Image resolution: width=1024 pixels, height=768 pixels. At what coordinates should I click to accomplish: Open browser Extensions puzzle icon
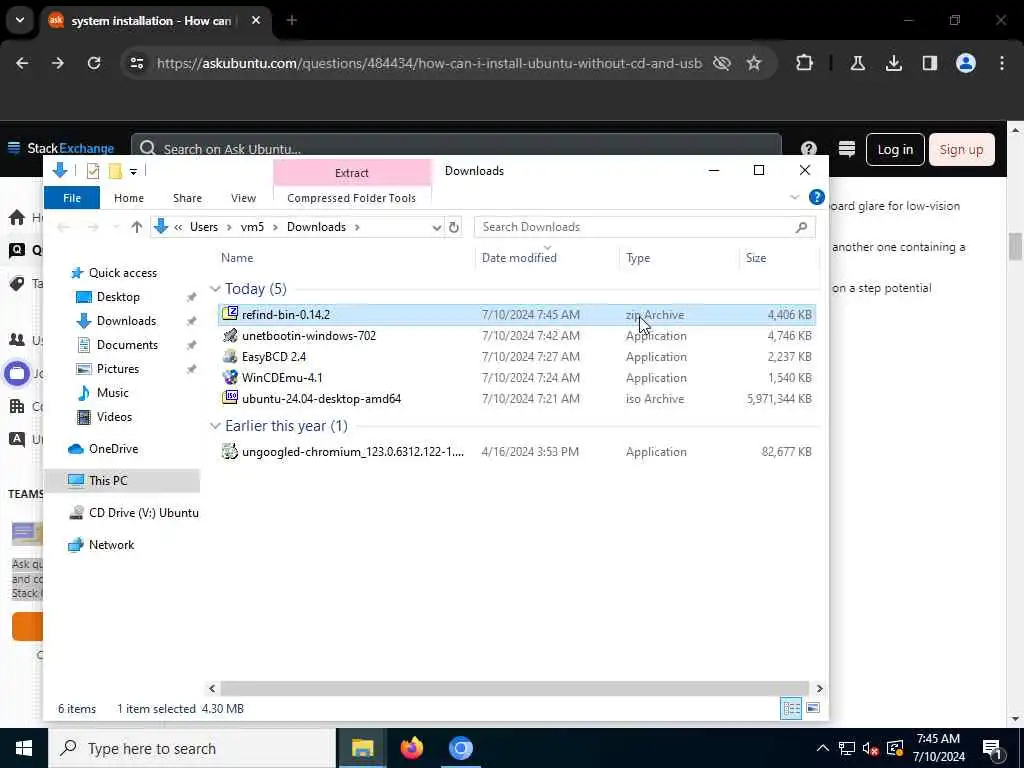(805, 63)
